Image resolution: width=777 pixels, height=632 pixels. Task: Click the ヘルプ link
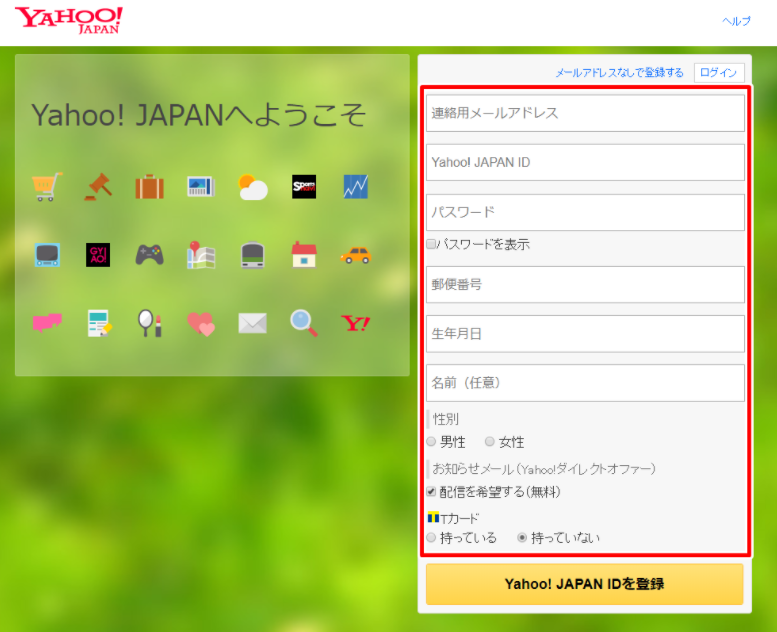click(736, 21)
